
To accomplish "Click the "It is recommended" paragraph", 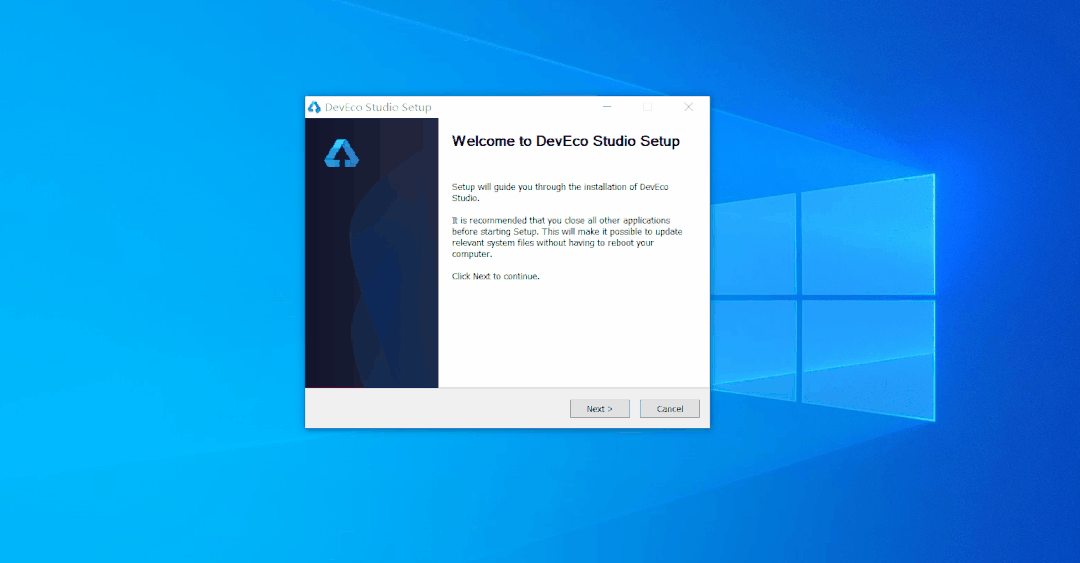I will click(567, 237).
